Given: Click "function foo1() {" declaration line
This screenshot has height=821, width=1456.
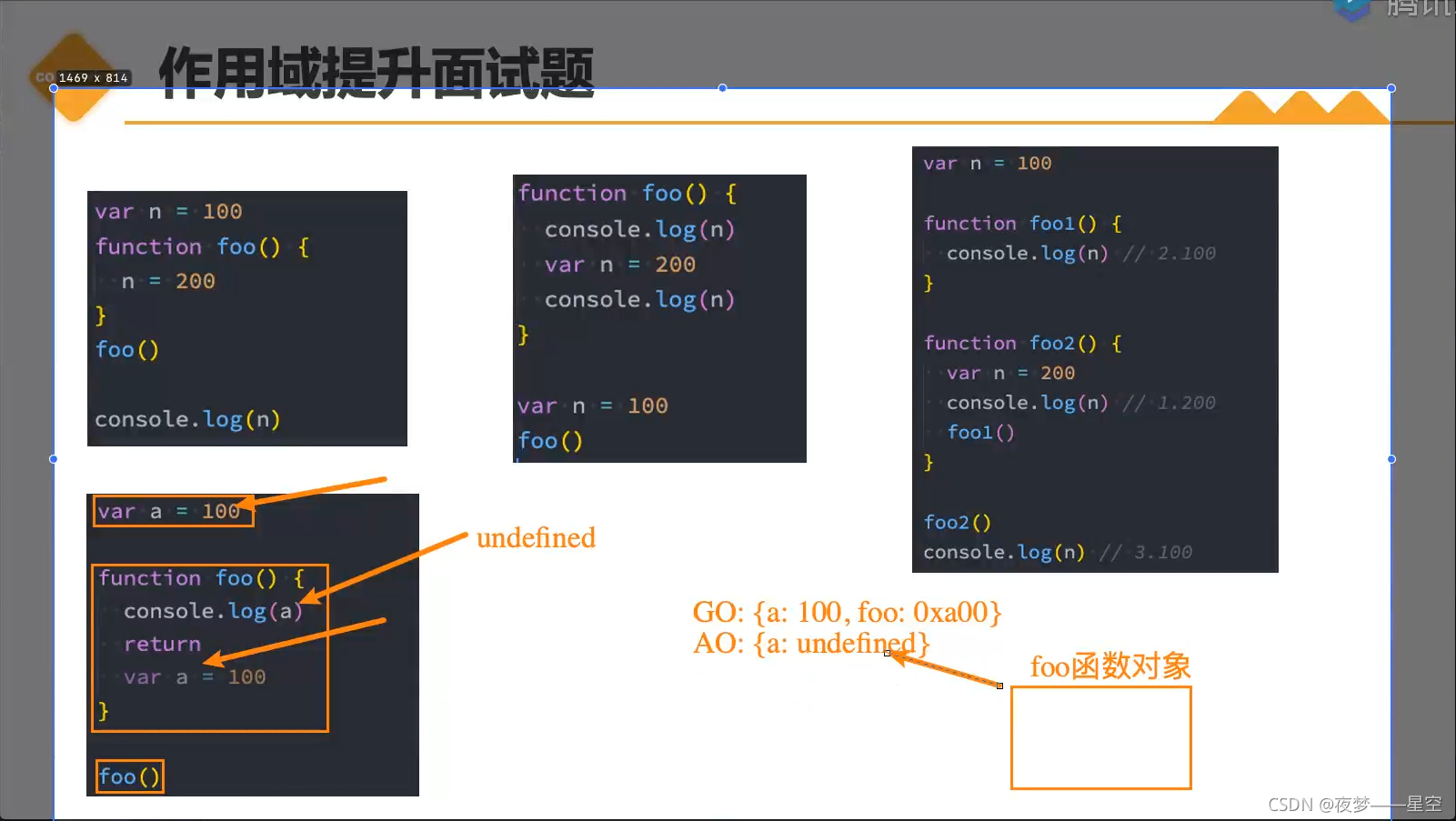Looking at the screenshot, I should tap(1022, 224).
